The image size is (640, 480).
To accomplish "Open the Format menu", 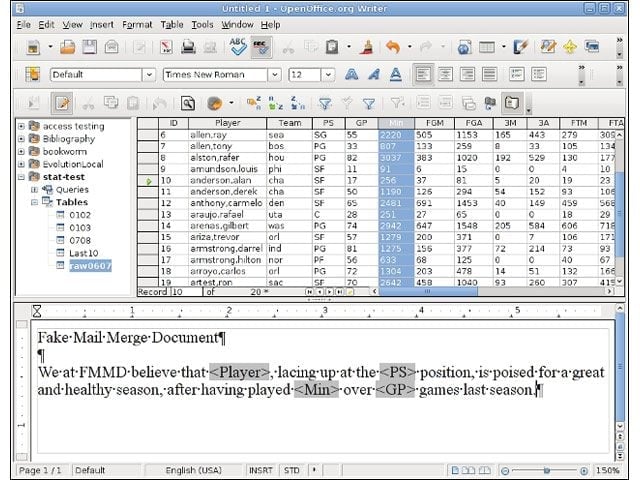I will click(137, 25).
